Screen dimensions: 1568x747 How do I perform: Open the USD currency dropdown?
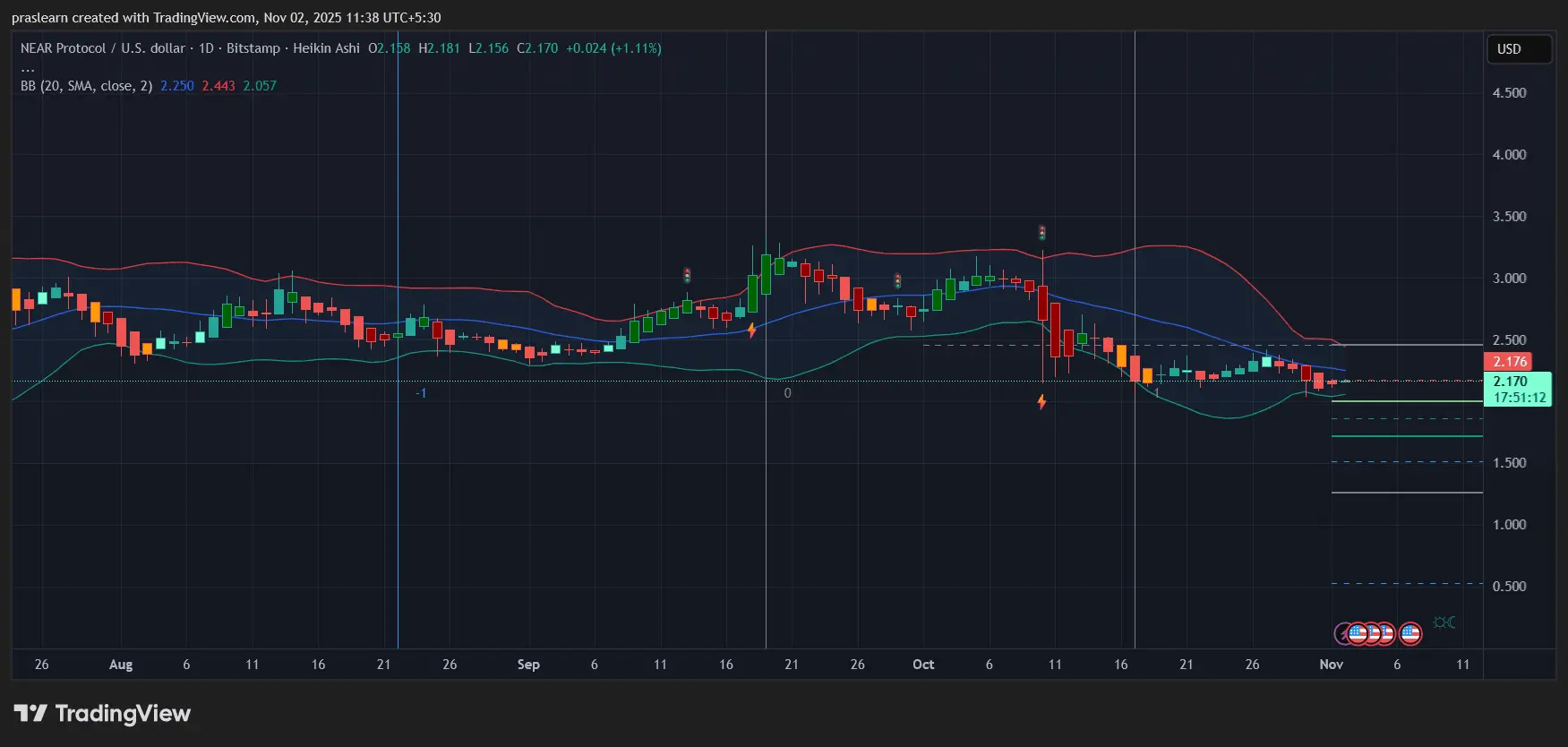[1519, 49]
